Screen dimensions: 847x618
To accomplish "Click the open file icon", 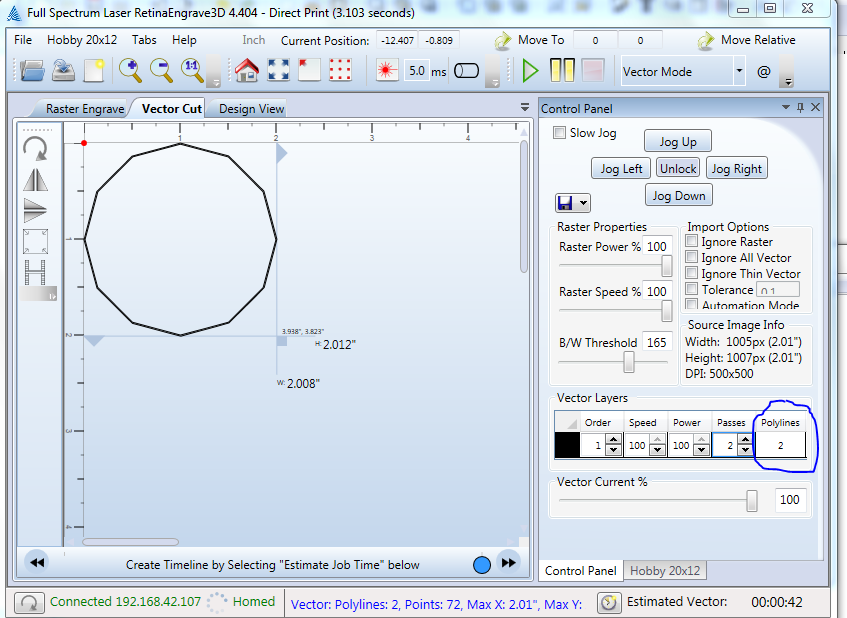I will 30,71.
